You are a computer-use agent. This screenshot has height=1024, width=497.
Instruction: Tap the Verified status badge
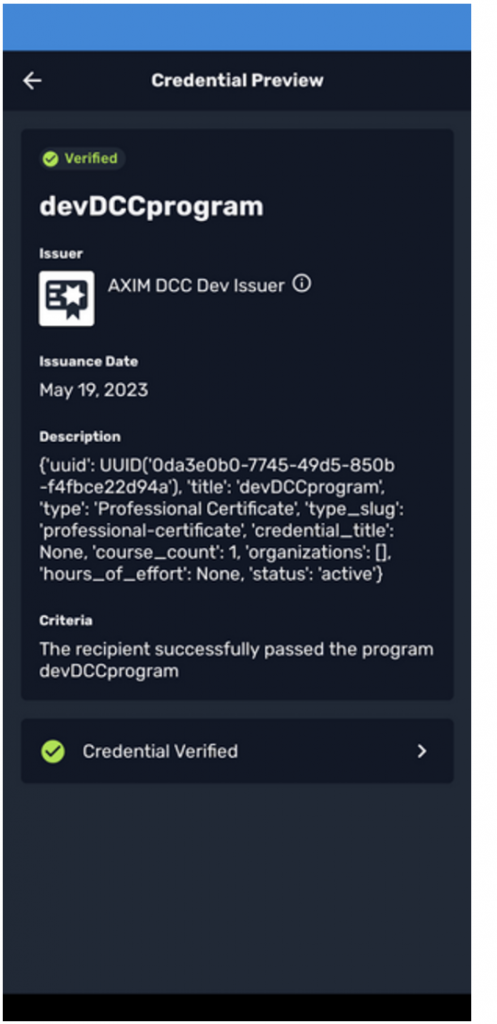(x=82, y=159)
